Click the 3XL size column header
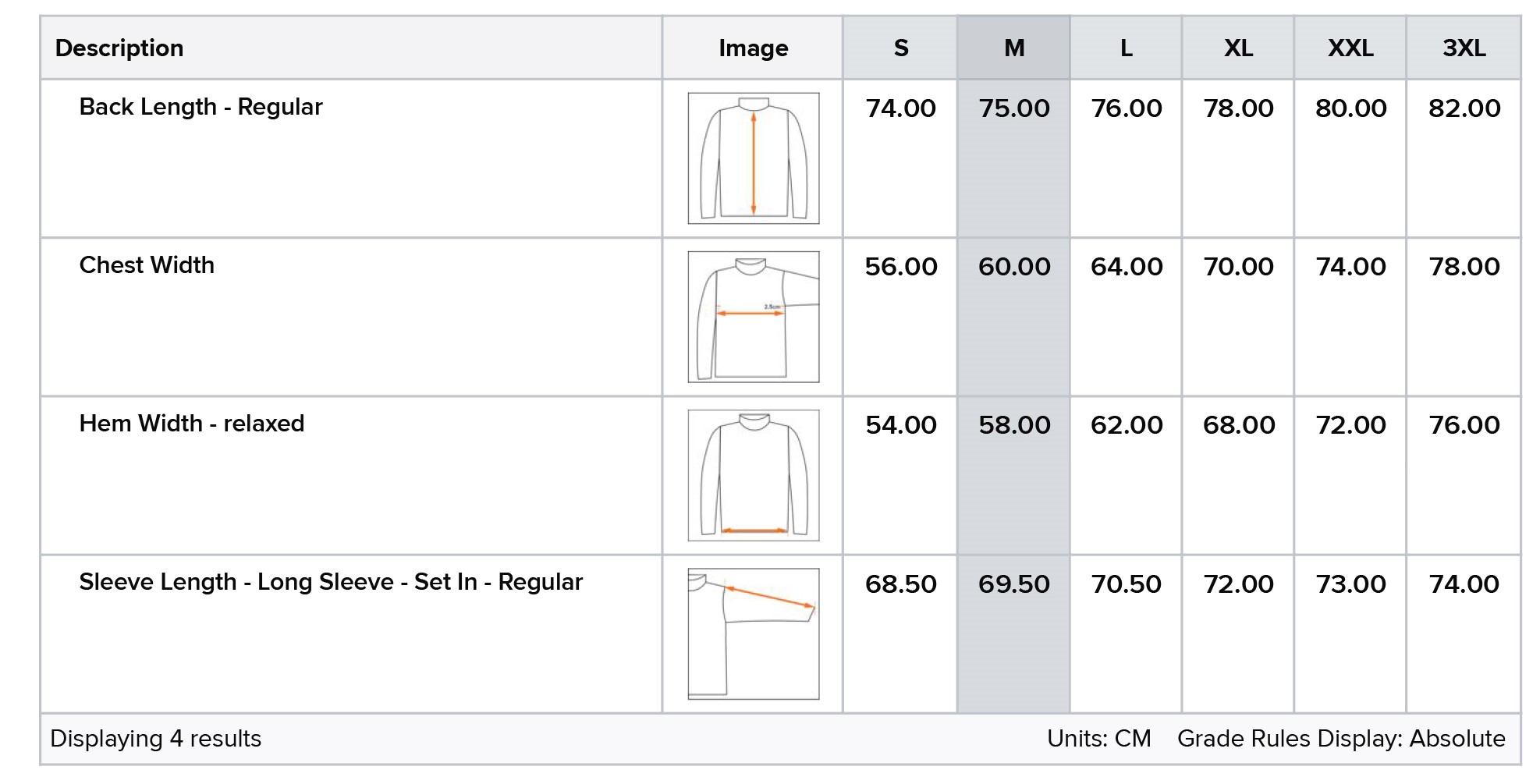Screen dimensions: 1540x784 pyautogui.click(x=1464, y=48)
